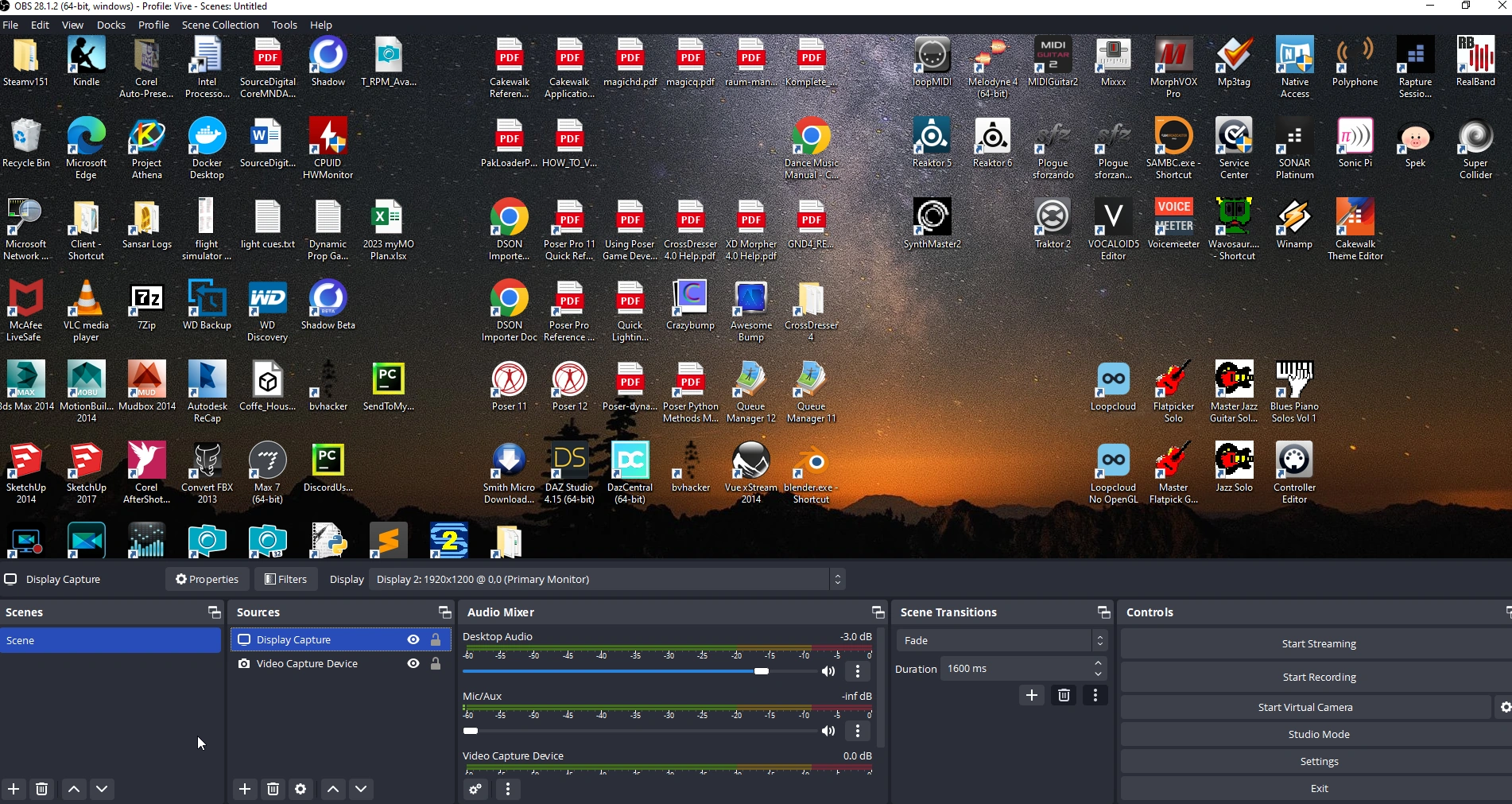This screenshot has height=804, width=1512.
Task: Open the Edit menu
Action: tap(40, 25)
